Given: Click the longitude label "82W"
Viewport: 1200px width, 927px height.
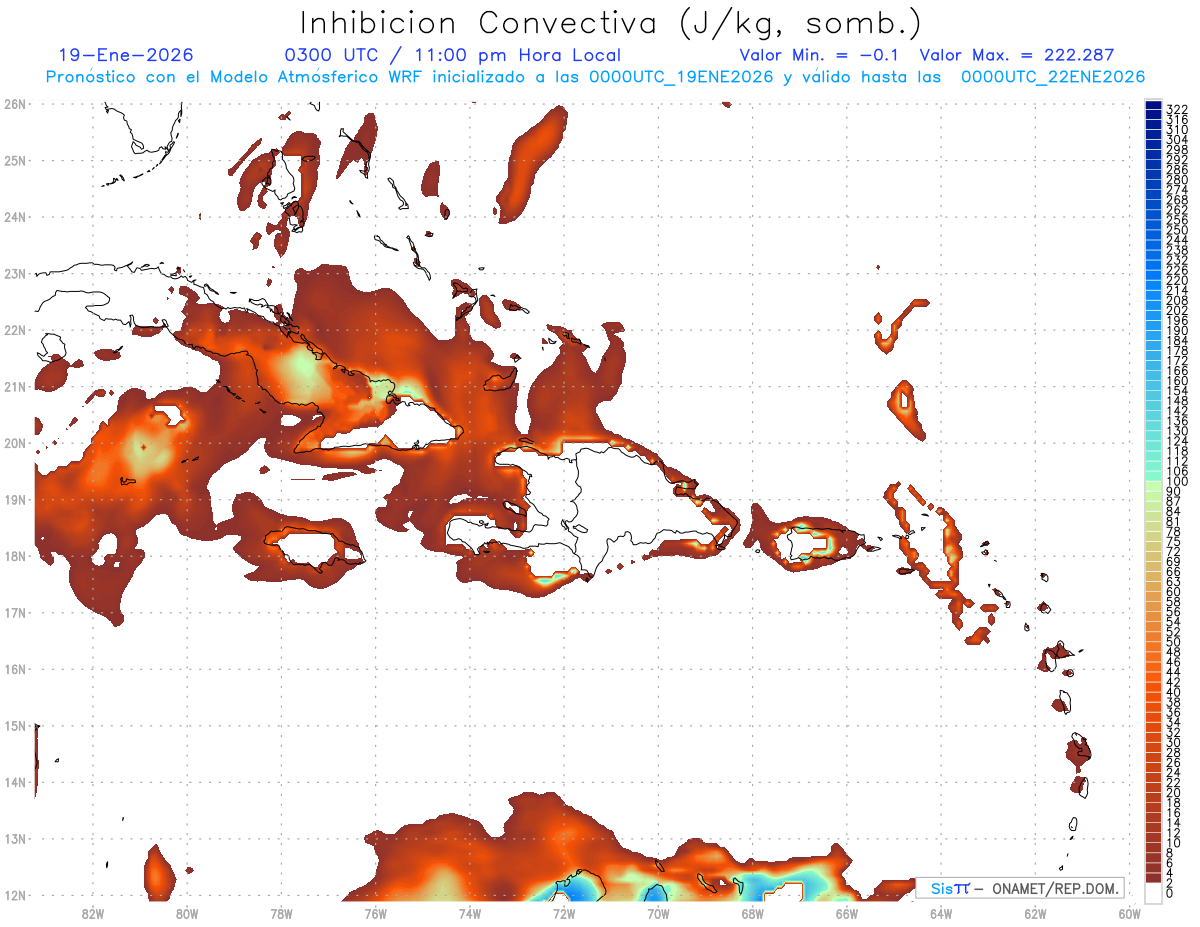Looking at the screenshot, I should (92, 914).
